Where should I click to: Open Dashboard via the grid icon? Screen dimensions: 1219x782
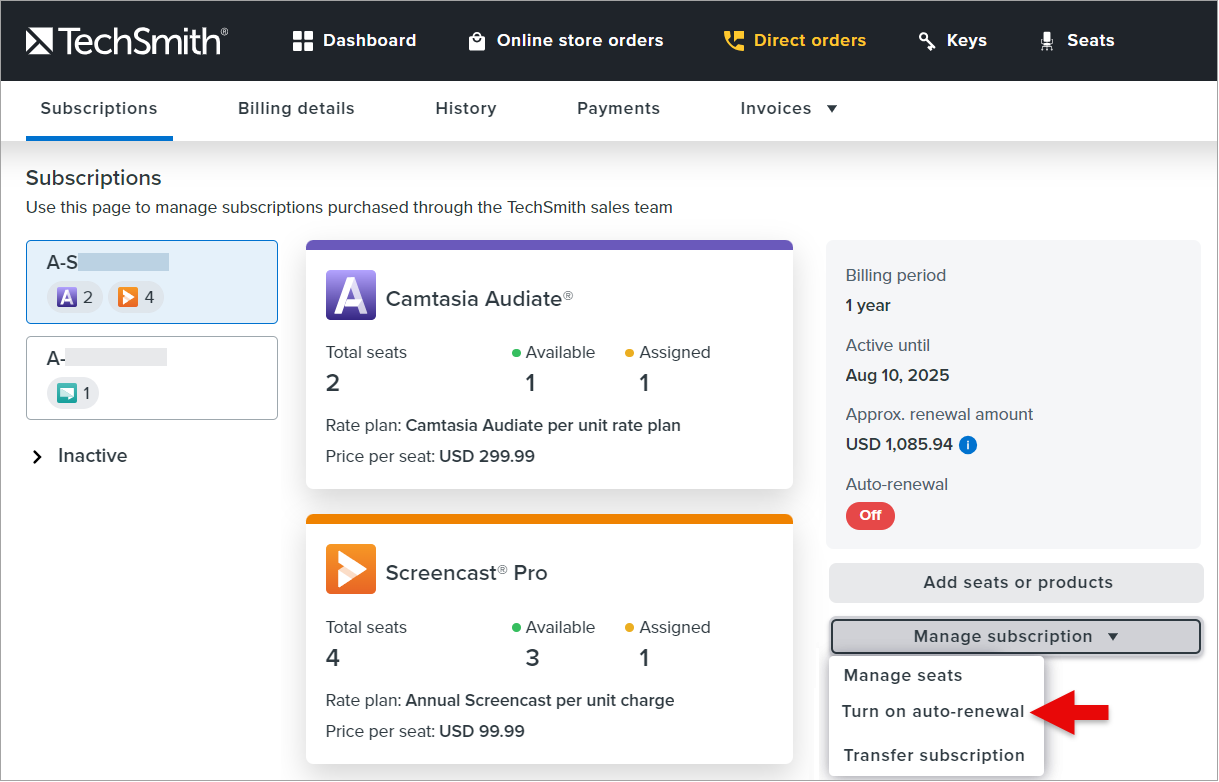click(303, 41)
